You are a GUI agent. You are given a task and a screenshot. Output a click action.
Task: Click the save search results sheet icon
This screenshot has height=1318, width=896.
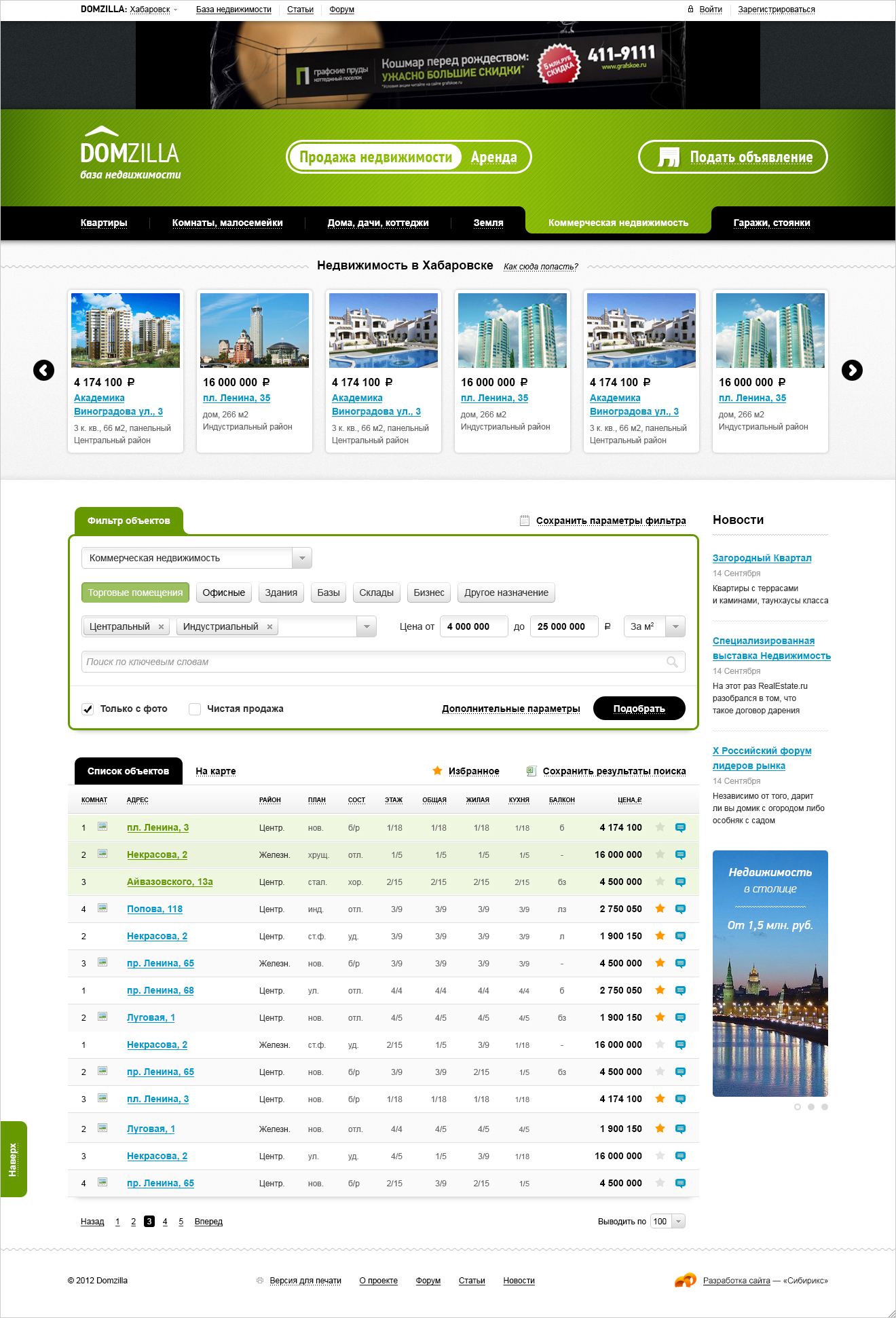(531, 770)
